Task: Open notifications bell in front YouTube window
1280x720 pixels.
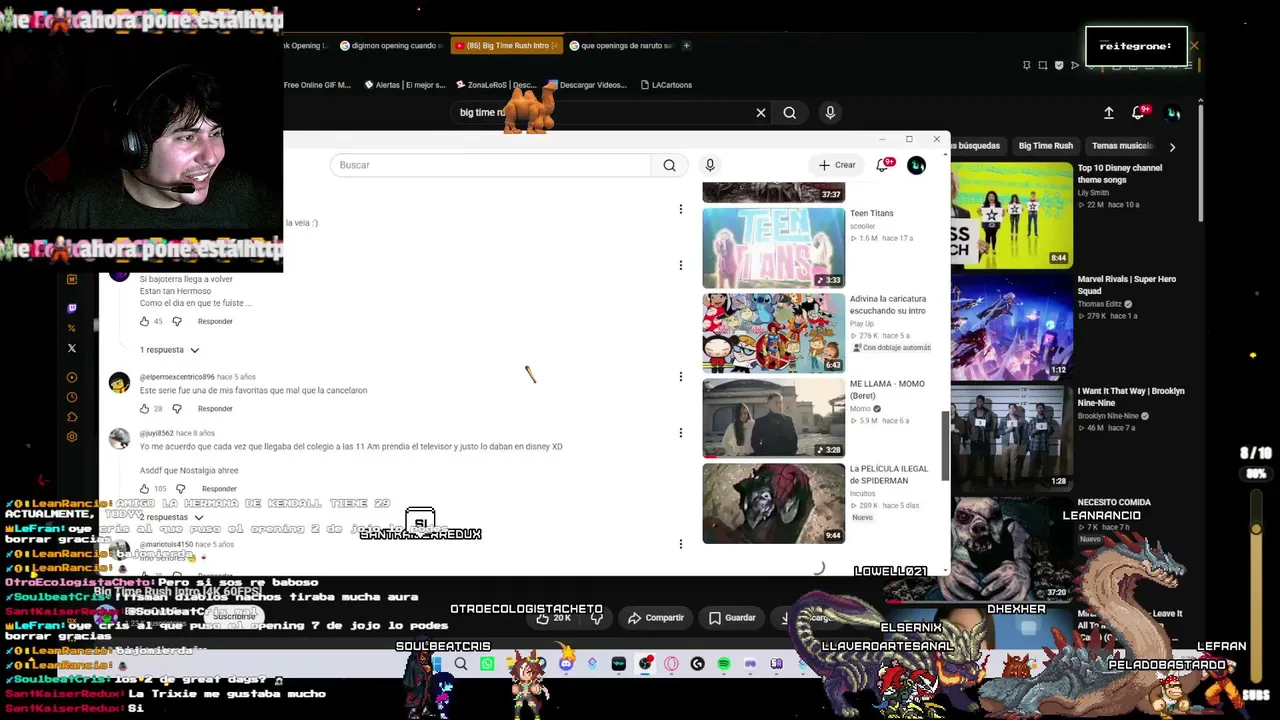Action: [x=883, y=165]
